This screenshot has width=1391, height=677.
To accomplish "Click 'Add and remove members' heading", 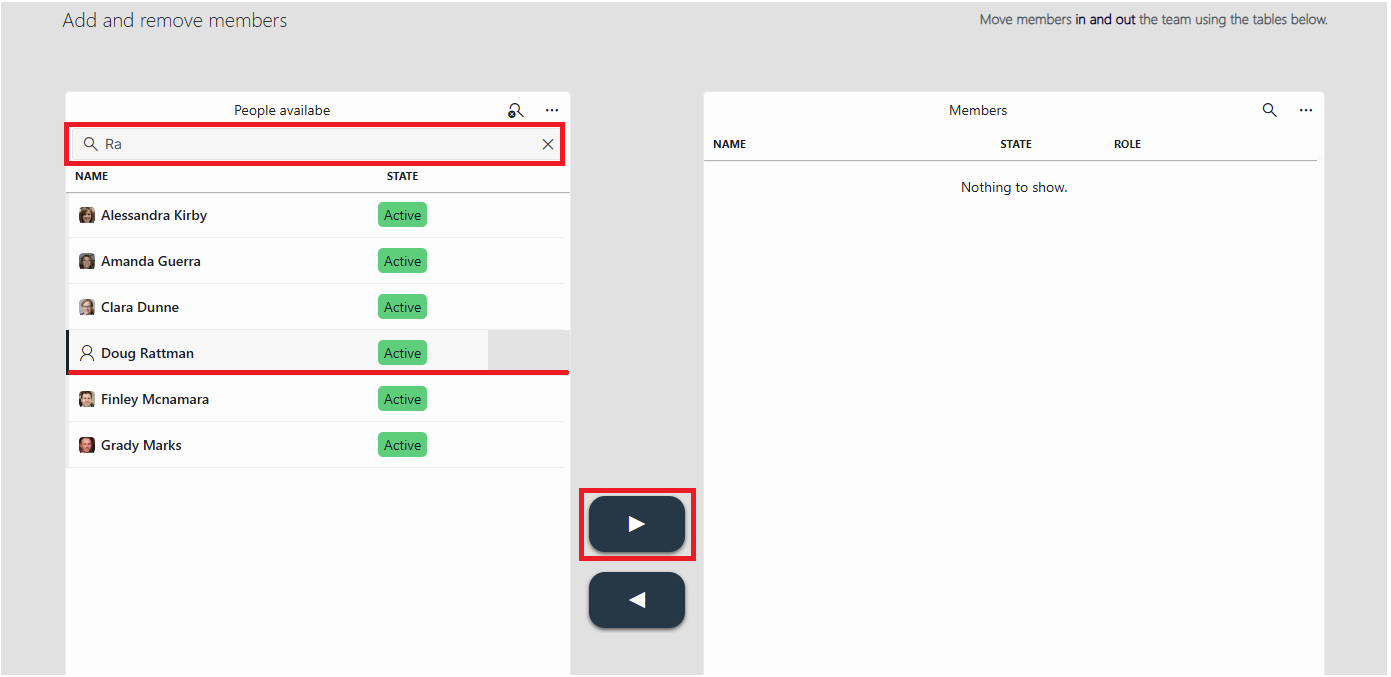I will pos(175,20).
